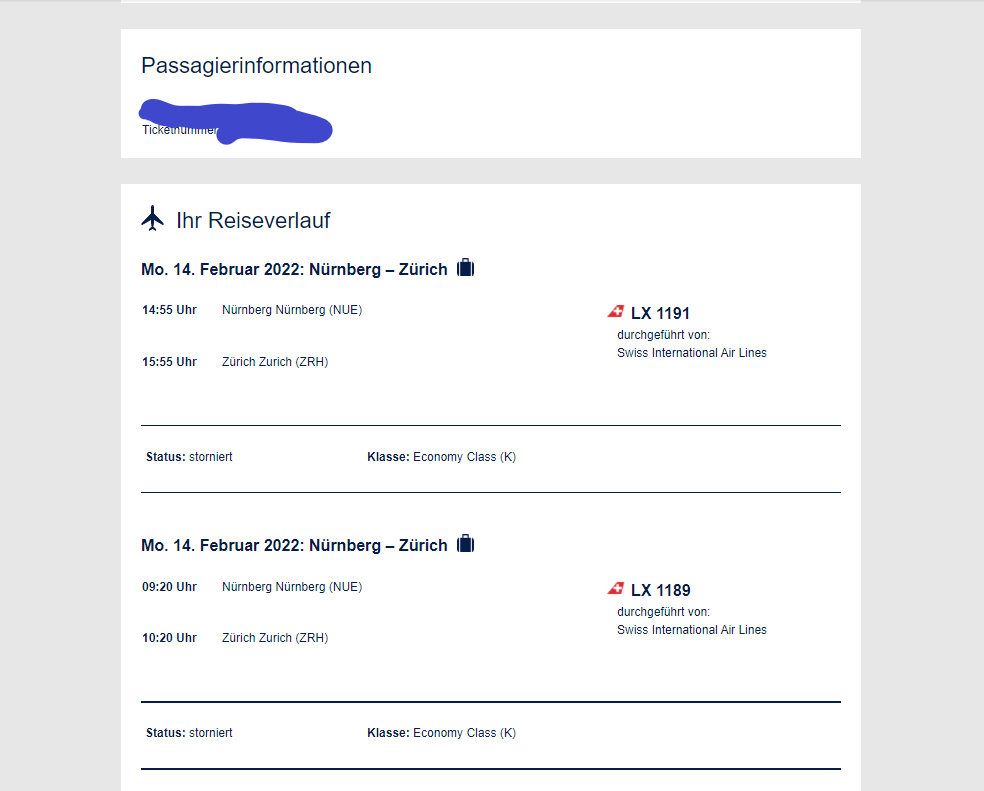Click the baggage icon above the 14:55 flight
Viewport: 984px width, 791px height.
pyautogui.click(x=465, y=268)
